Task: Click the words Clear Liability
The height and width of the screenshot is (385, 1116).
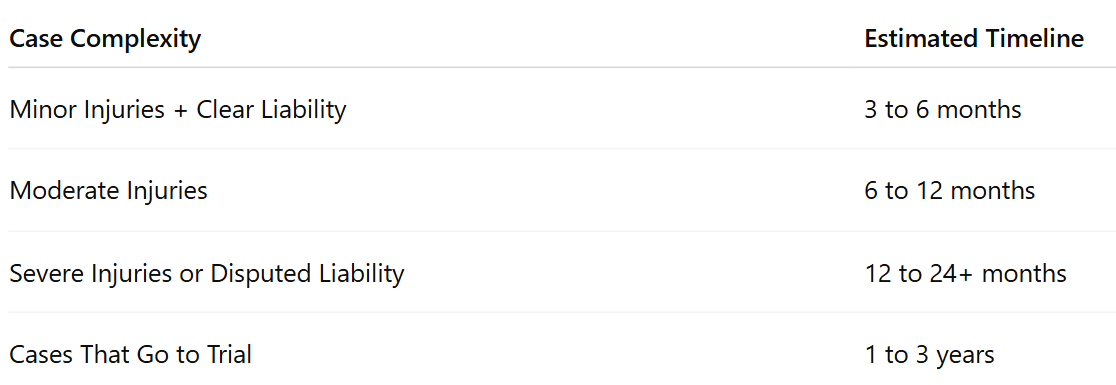Action: pos(271,110)
